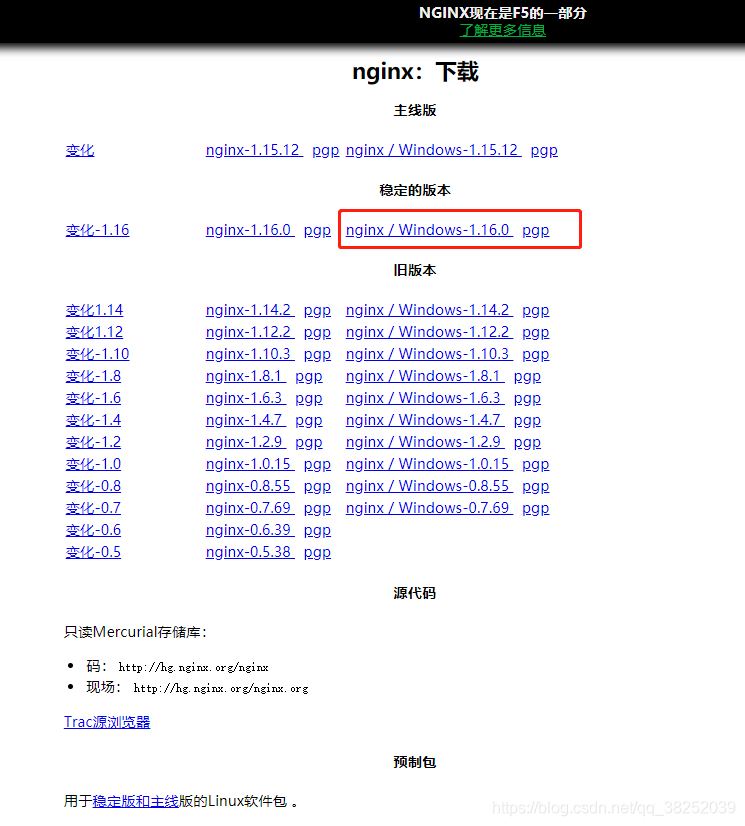Screen dimensions: 745x826
Task: Open pgp signature for nginx-1.12.2
Action: coord(317,332)
